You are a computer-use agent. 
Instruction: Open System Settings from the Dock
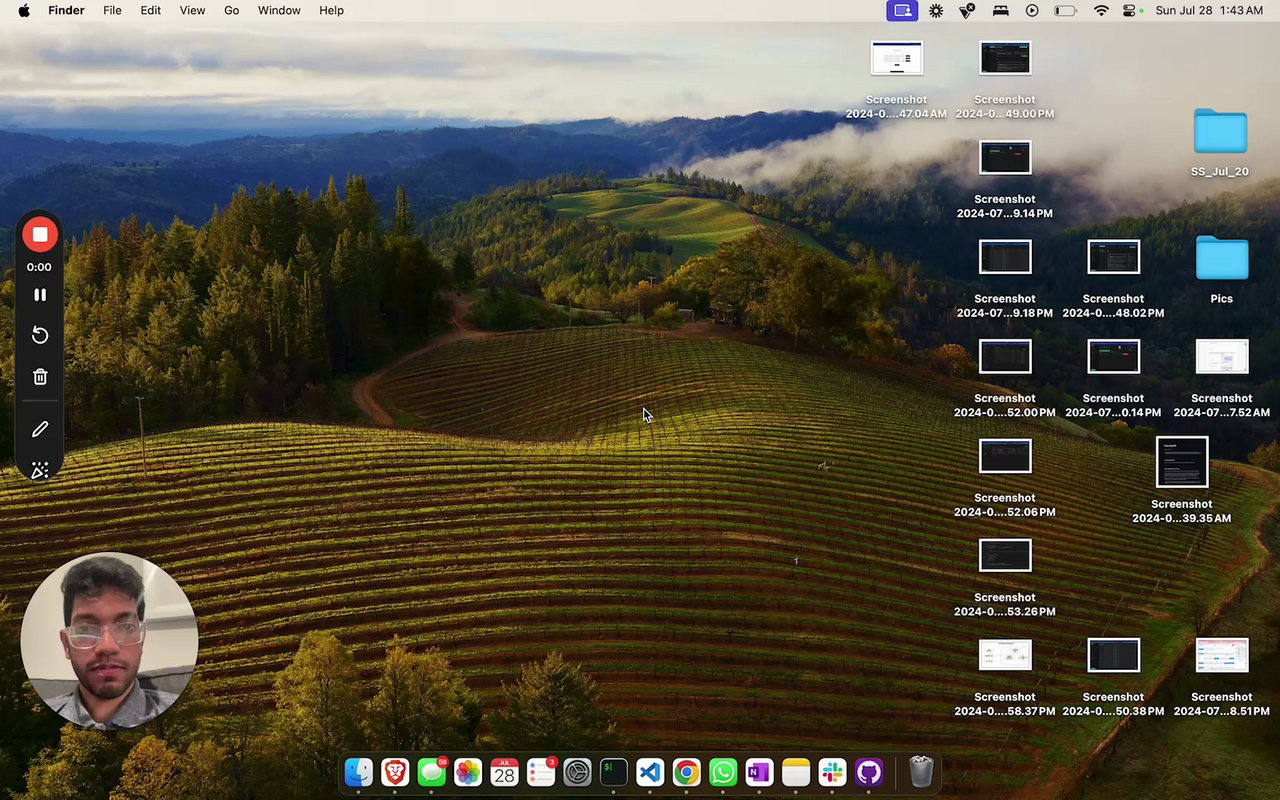coord(577,772)
